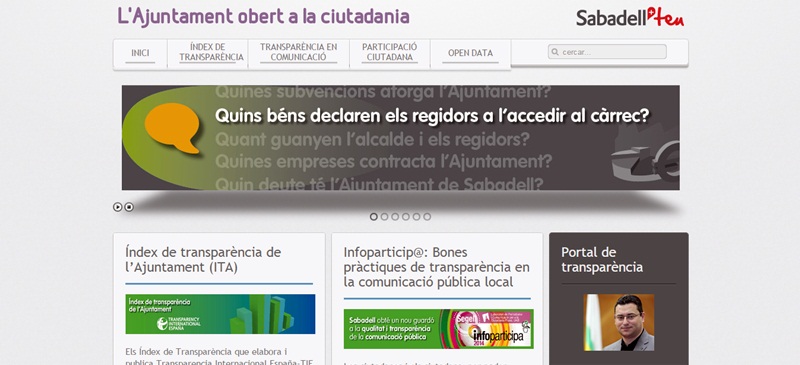Select the sixth slide indicator dot
800x365 pixels.
tap(427, 216)
